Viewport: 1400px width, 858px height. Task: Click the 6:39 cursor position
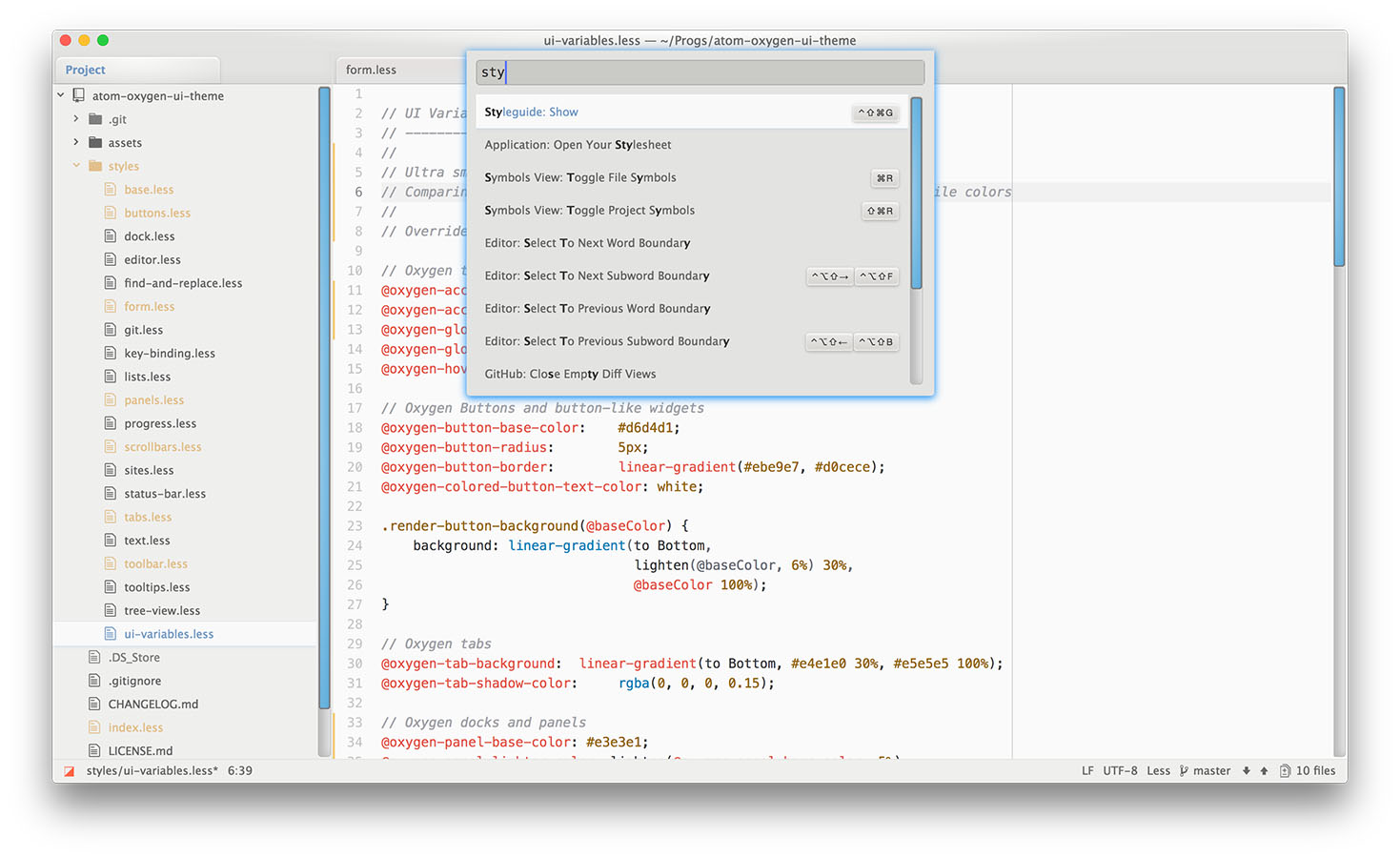(x=240, y=771)
